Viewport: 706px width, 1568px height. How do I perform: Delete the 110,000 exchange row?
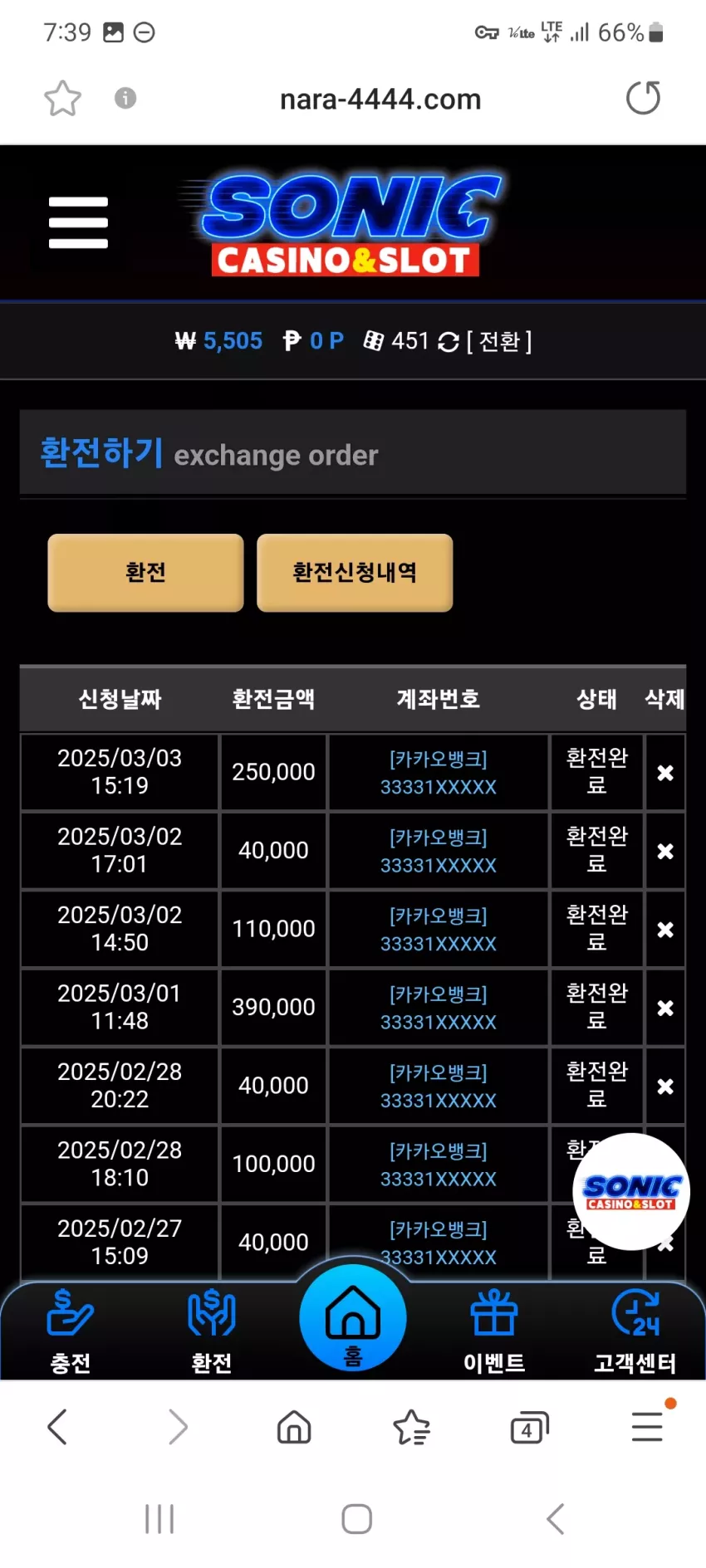coord(665,930)
